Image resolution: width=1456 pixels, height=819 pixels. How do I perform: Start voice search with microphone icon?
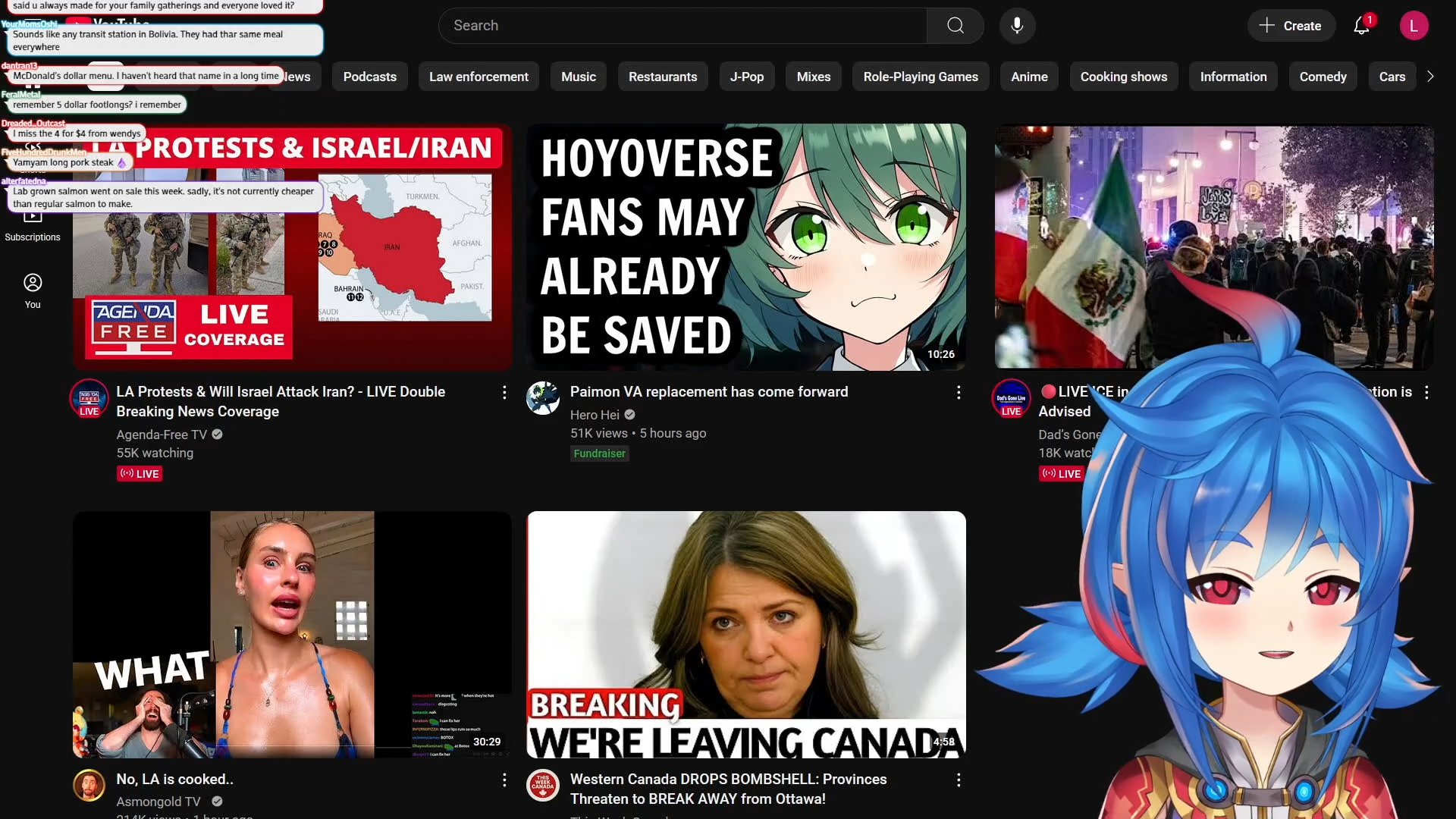[1017, 26]
